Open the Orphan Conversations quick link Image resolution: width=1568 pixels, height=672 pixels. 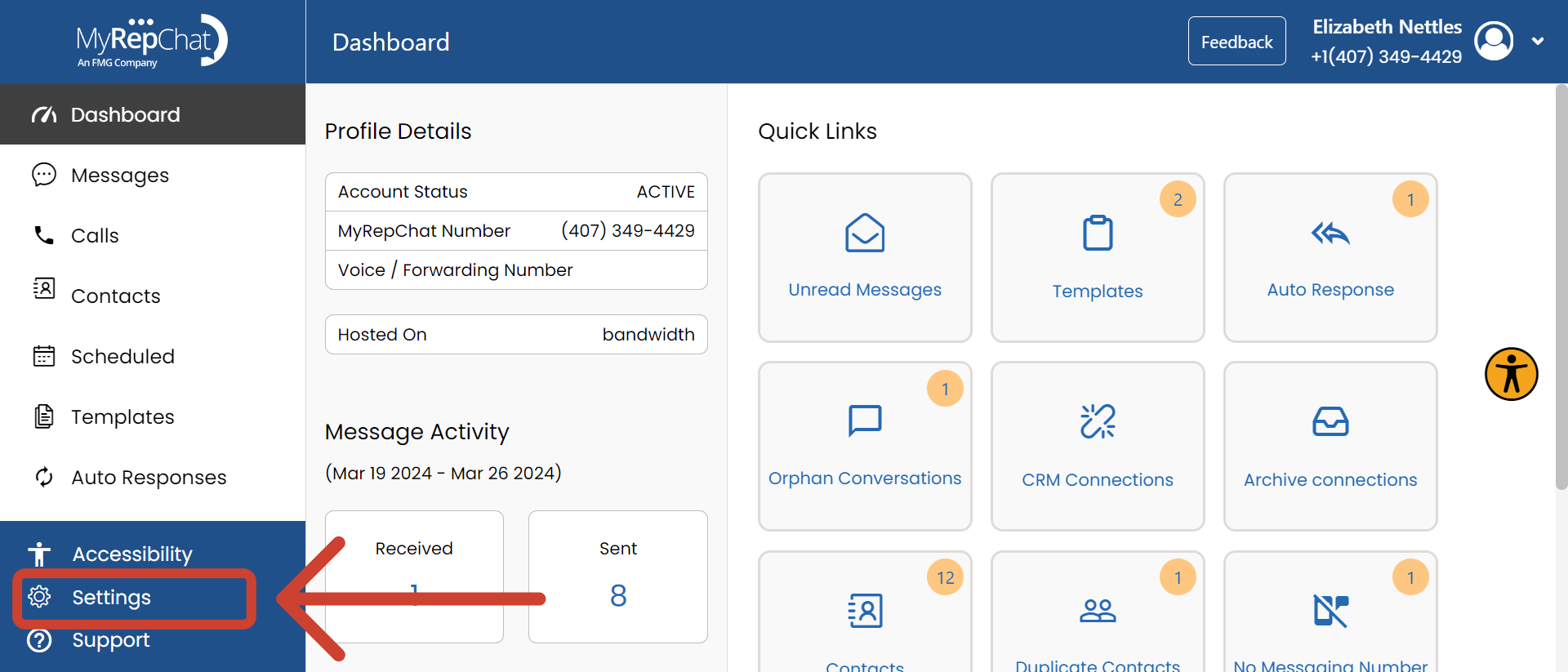[865, 447]
